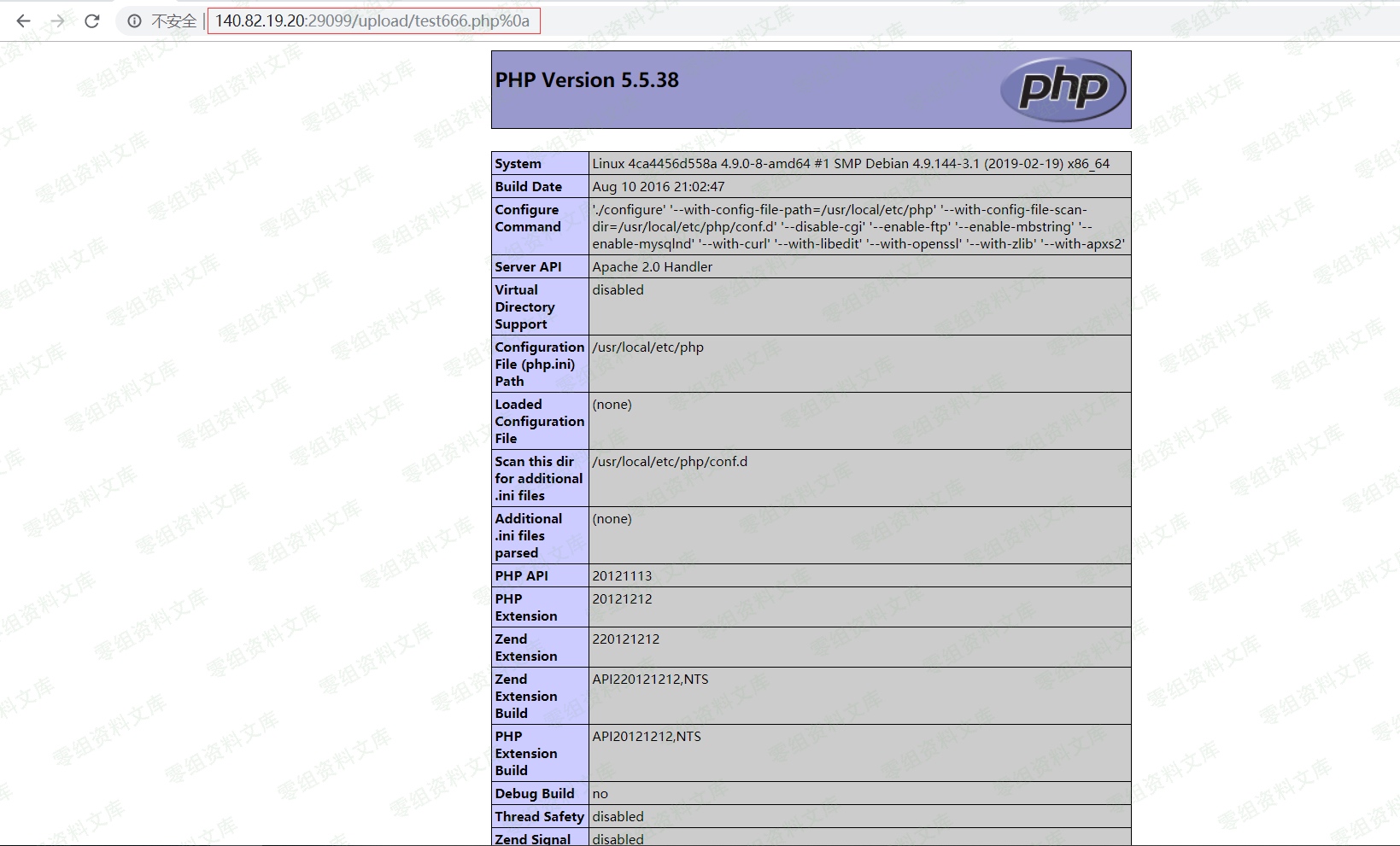The image size is (1400, 846).
Task: Click the Configure Command value text
Action: [x=858, y=227]
